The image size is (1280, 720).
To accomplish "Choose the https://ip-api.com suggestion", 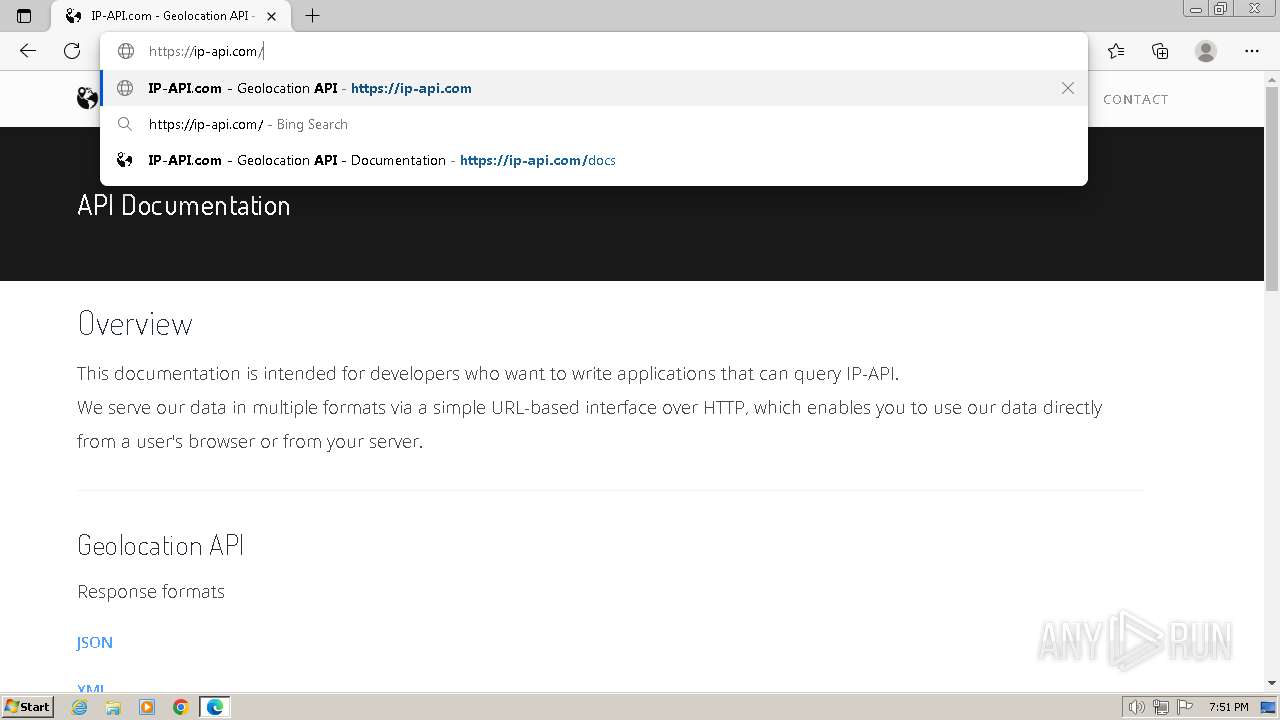I will (593, 88).
